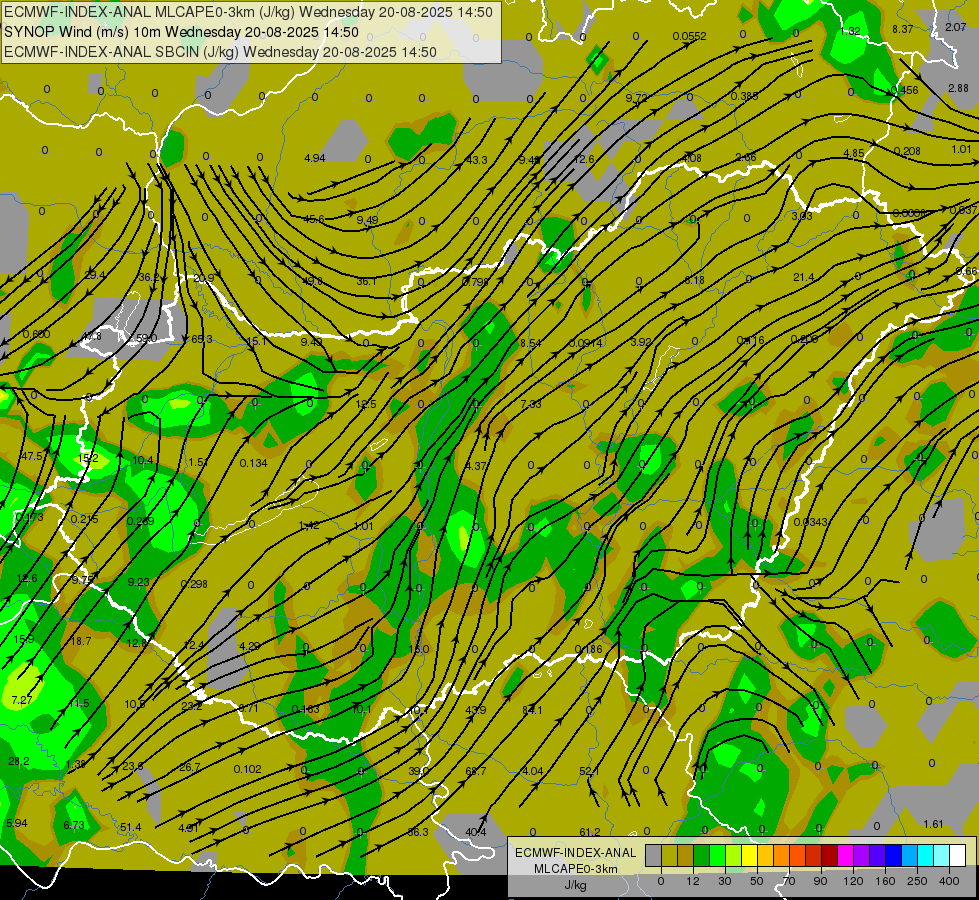Pick the magenta legend swatch
979x900 pixels.
[845, 856]
